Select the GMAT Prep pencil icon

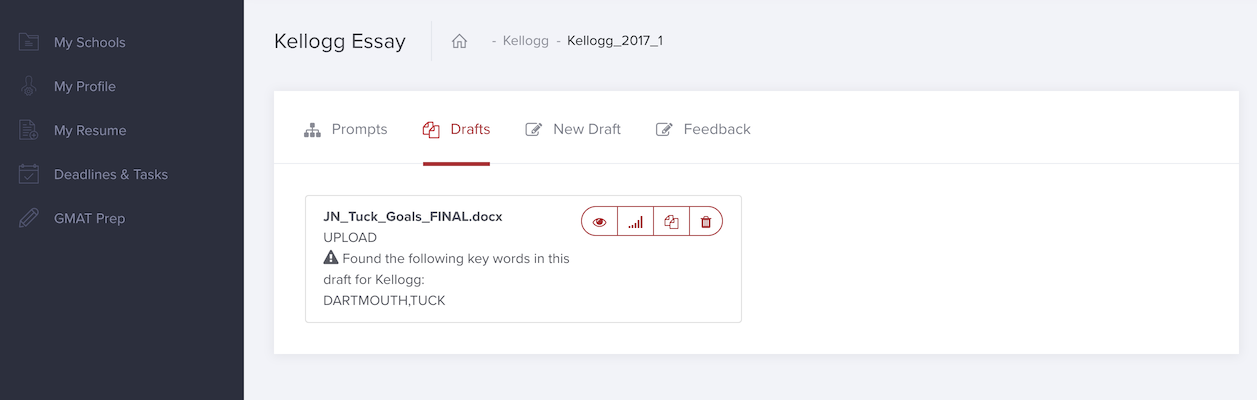[29, 218]
